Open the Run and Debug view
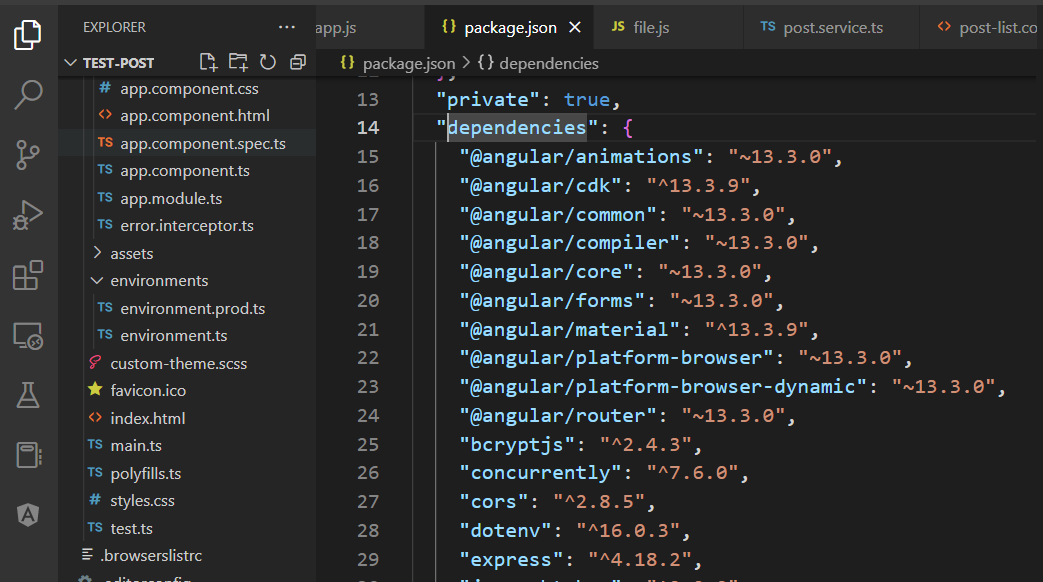 tap(27, 216)
